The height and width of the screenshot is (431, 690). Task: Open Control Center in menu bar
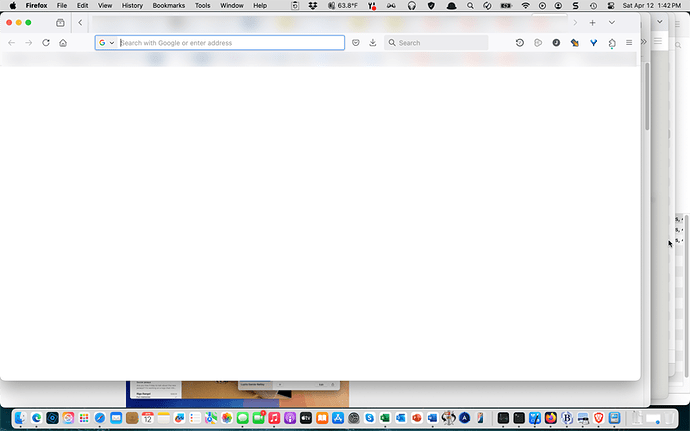point(611,6)
